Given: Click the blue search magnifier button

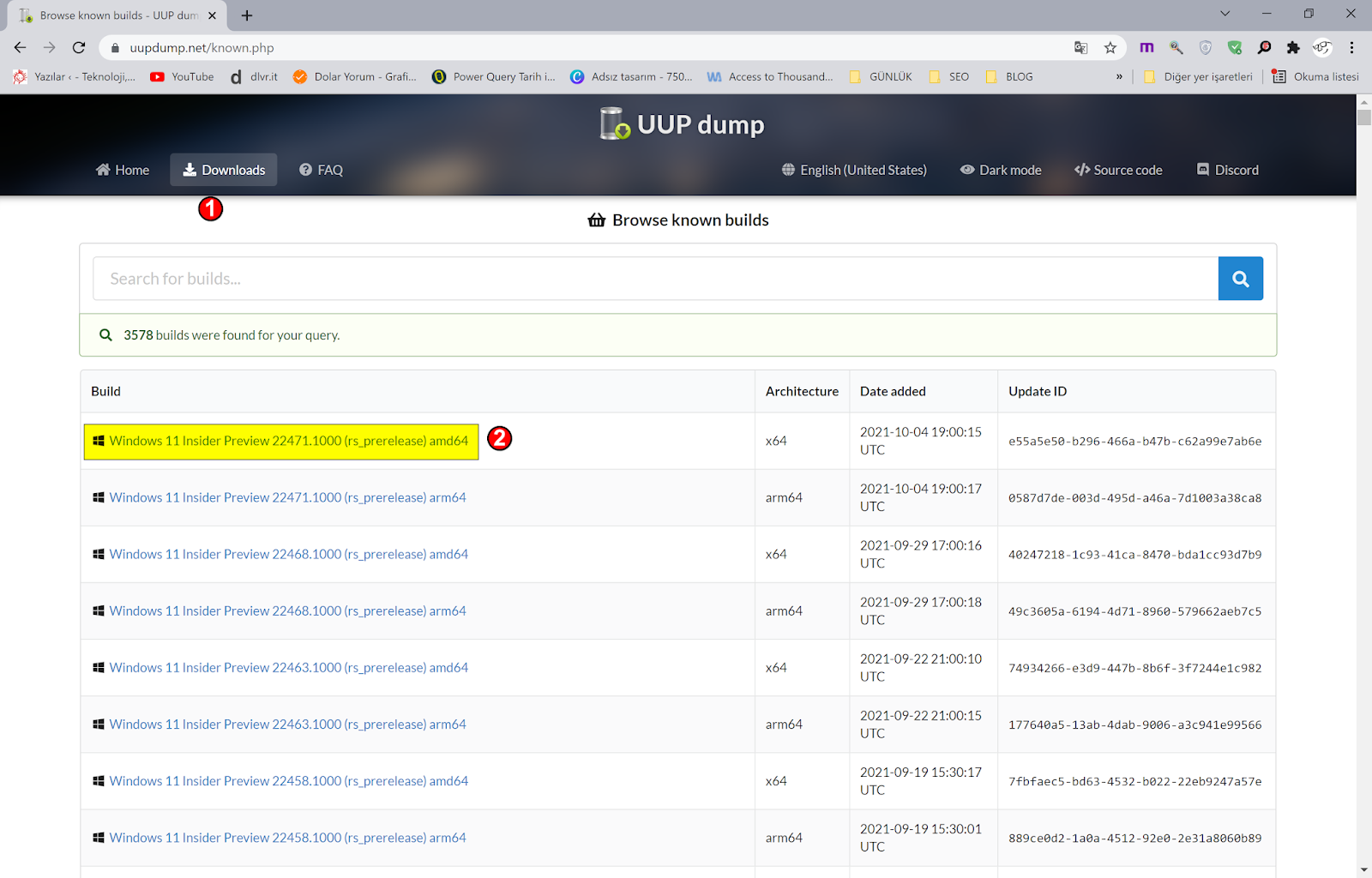Looking at the screenshot, I should click(x=1240, y=279).
